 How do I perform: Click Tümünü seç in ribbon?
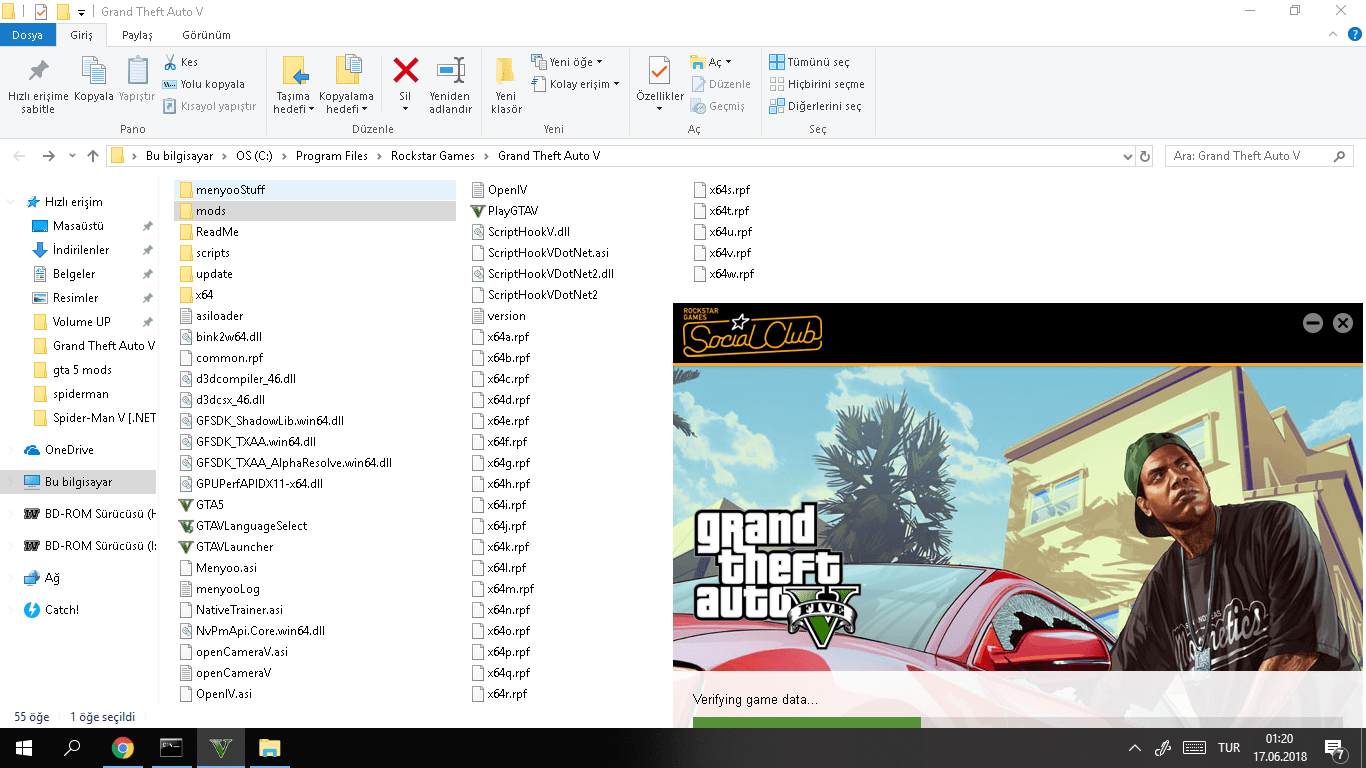[809, 62]
